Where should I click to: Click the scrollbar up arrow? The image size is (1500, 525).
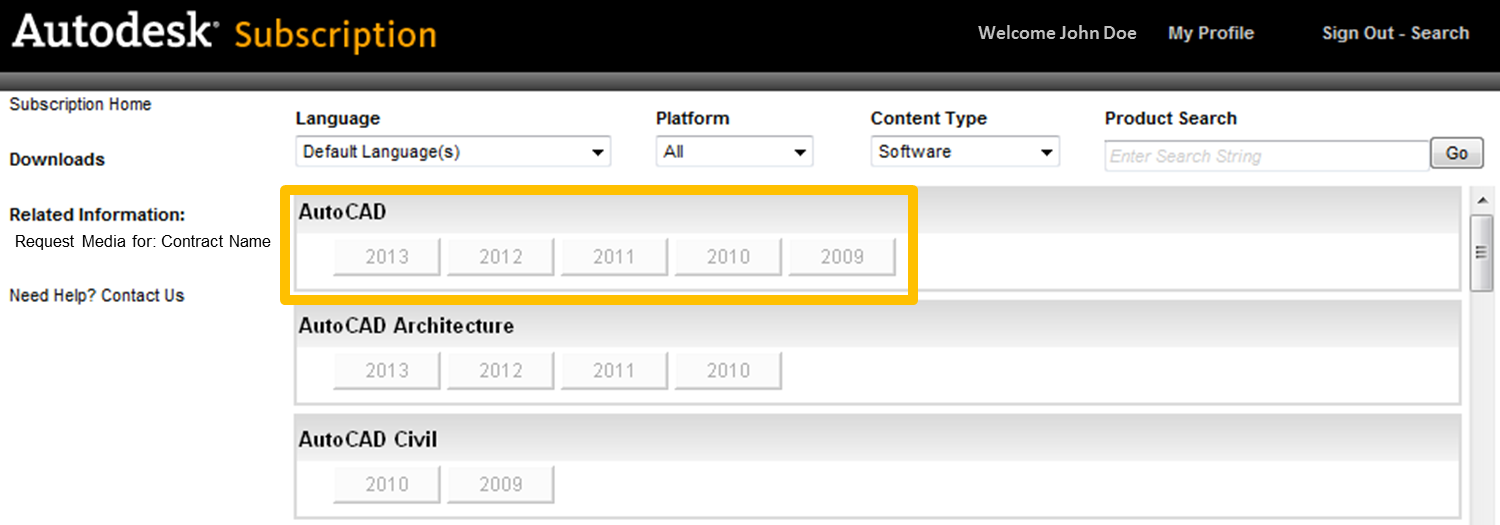1483,201
